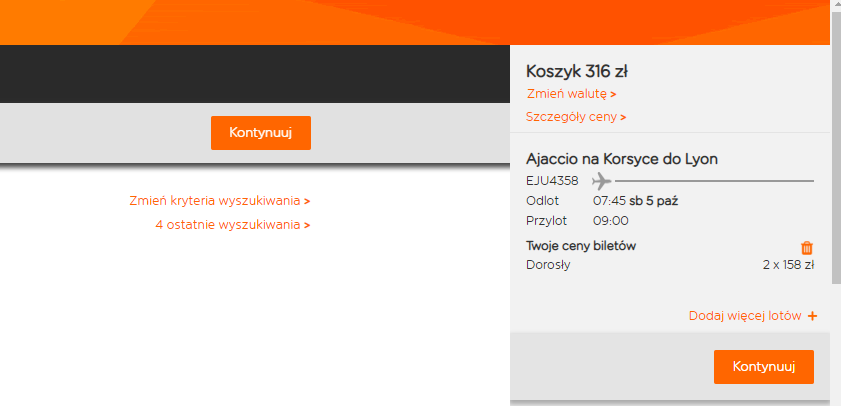Click the Dorosły passenger label
The width and height of the screenshot is (841, 406).
[x=548, y=265]
